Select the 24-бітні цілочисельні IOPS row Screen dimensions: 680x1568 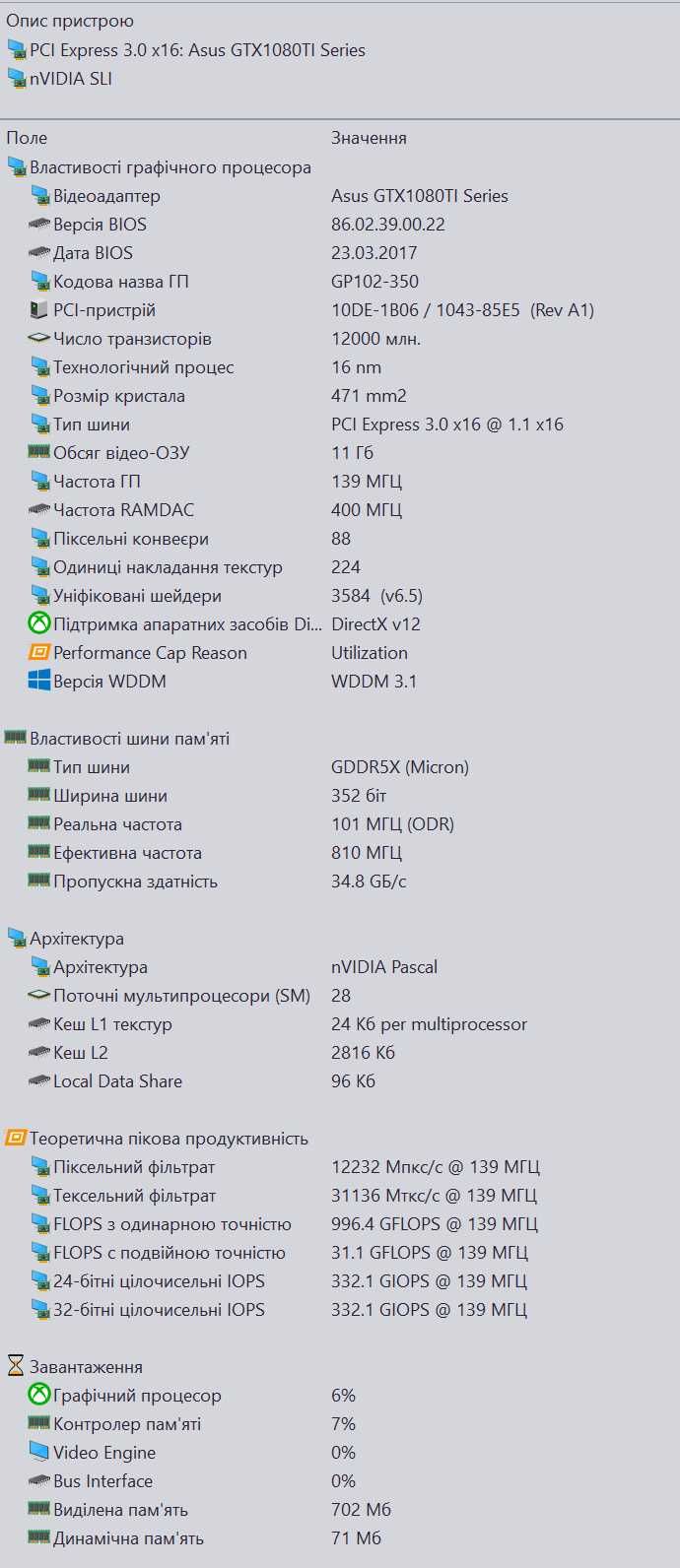pyautogui.click(x=340, y=1281)
